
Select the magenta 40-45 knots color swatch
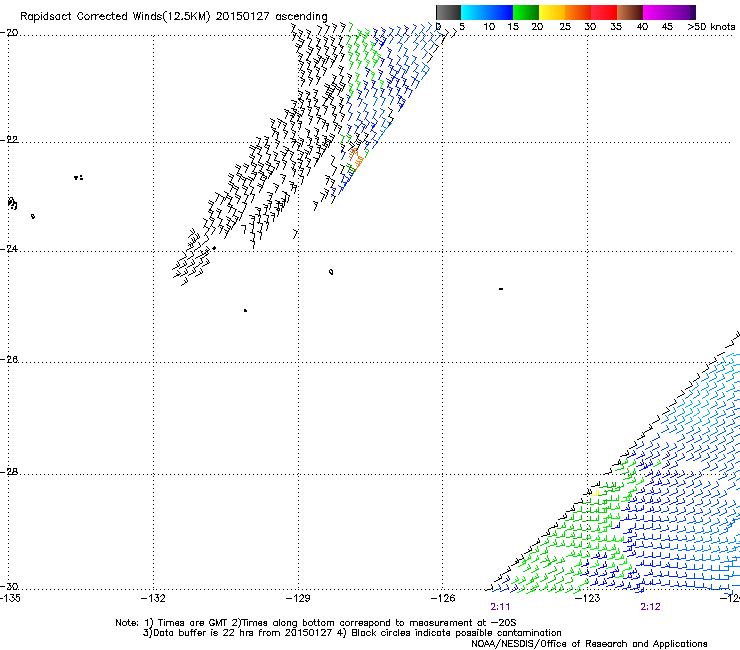tap(656, 12)
